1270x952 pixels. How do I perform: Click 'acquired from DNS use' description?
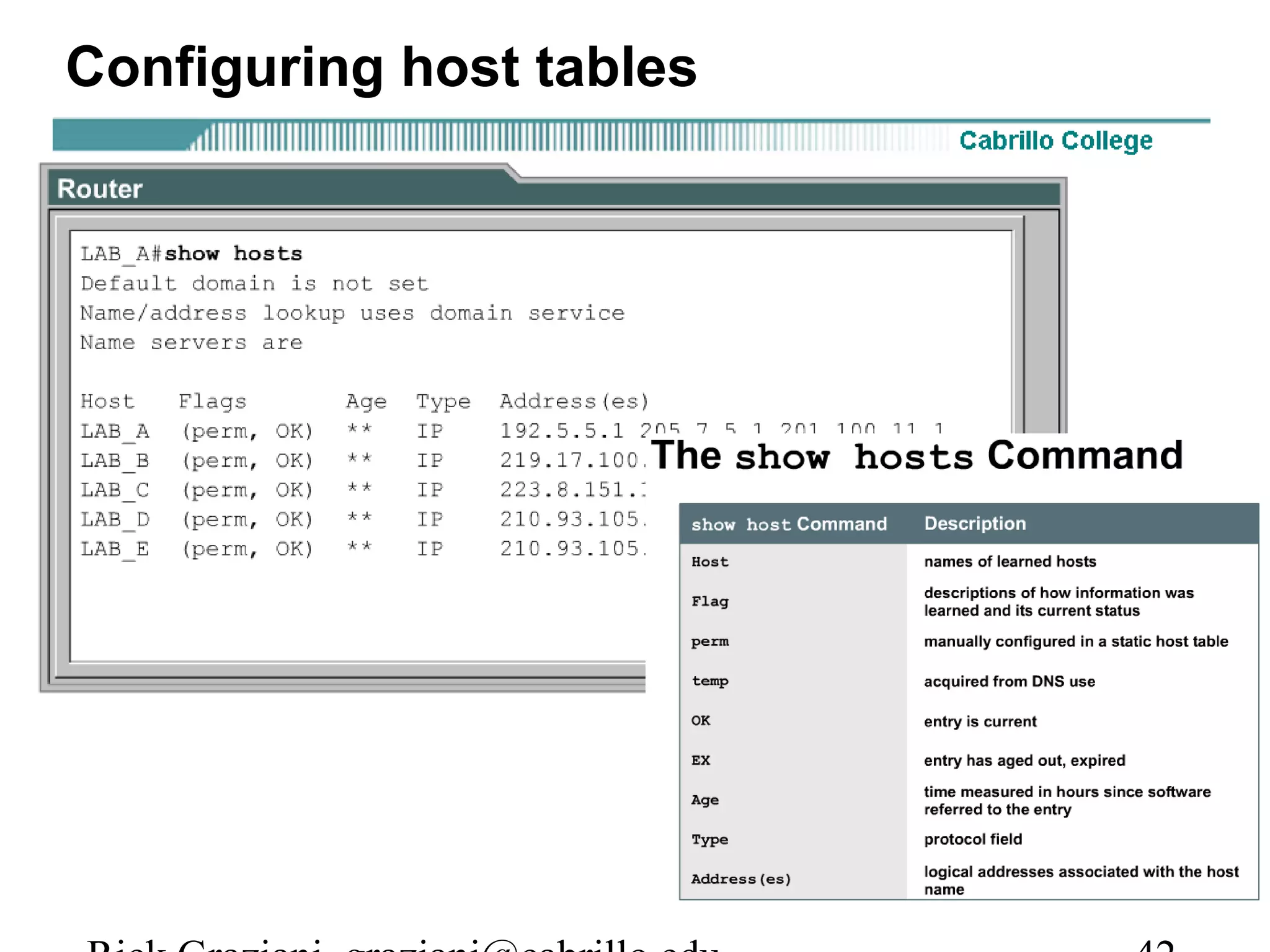click(x=1010, y=682)
